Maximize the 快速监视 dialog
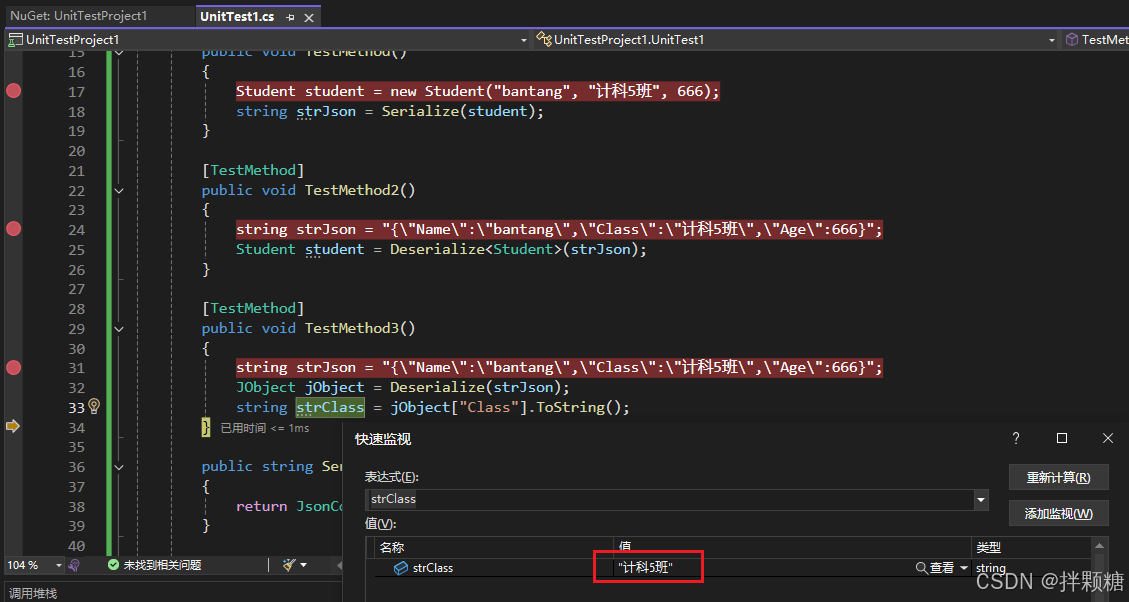 click(x=1061, y=438)
